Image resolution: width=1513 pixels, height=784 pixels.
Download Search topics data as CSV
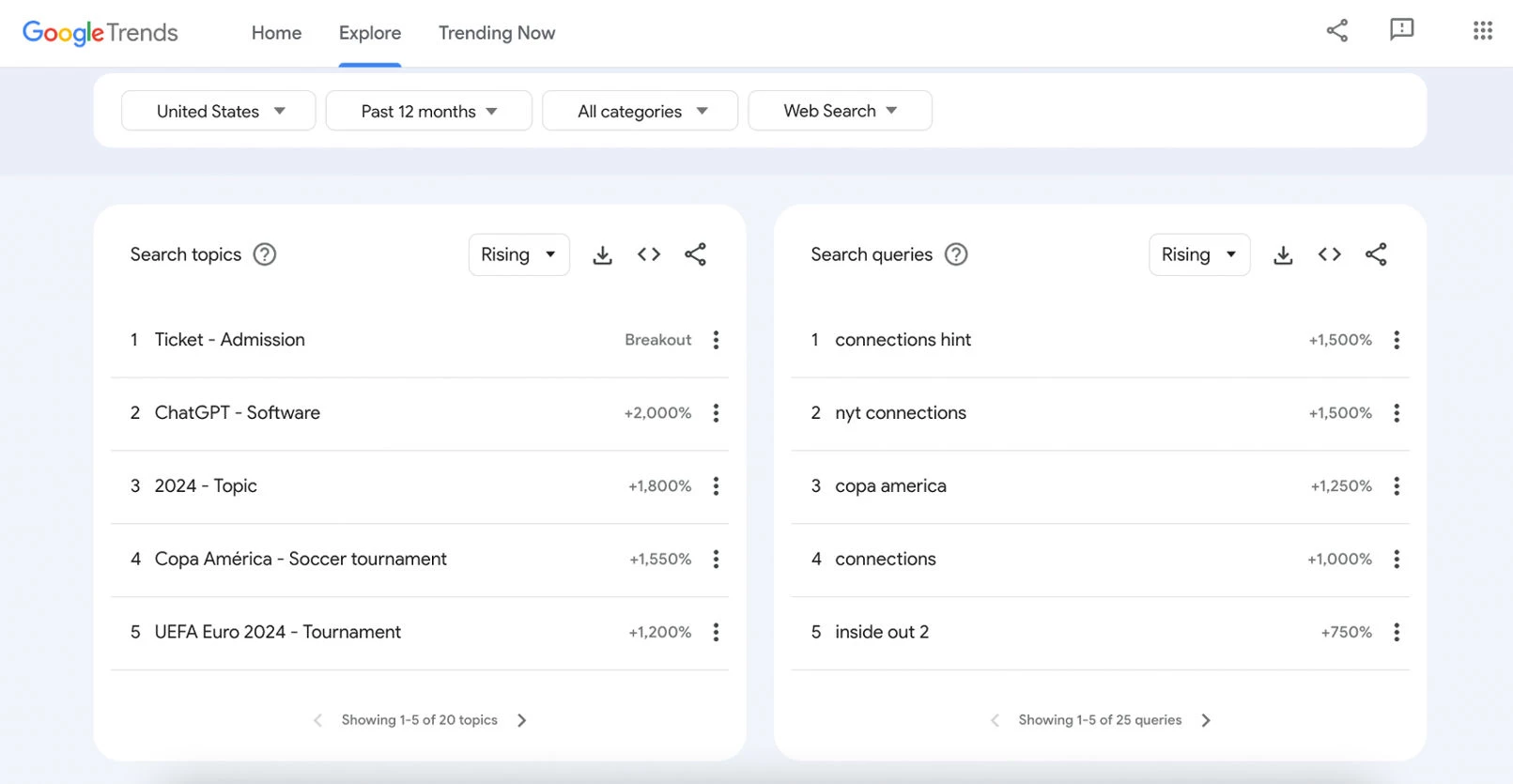click(x=603, y=254)
